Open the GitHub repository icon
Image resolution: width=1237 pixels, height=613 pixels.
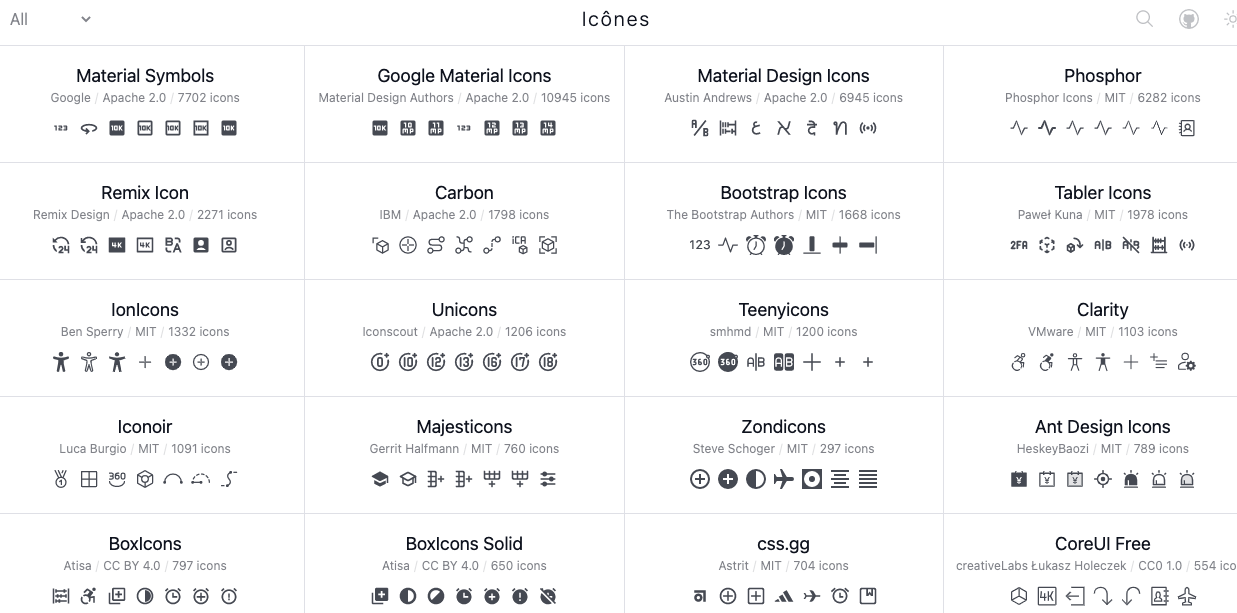(x=1188, y=19)
